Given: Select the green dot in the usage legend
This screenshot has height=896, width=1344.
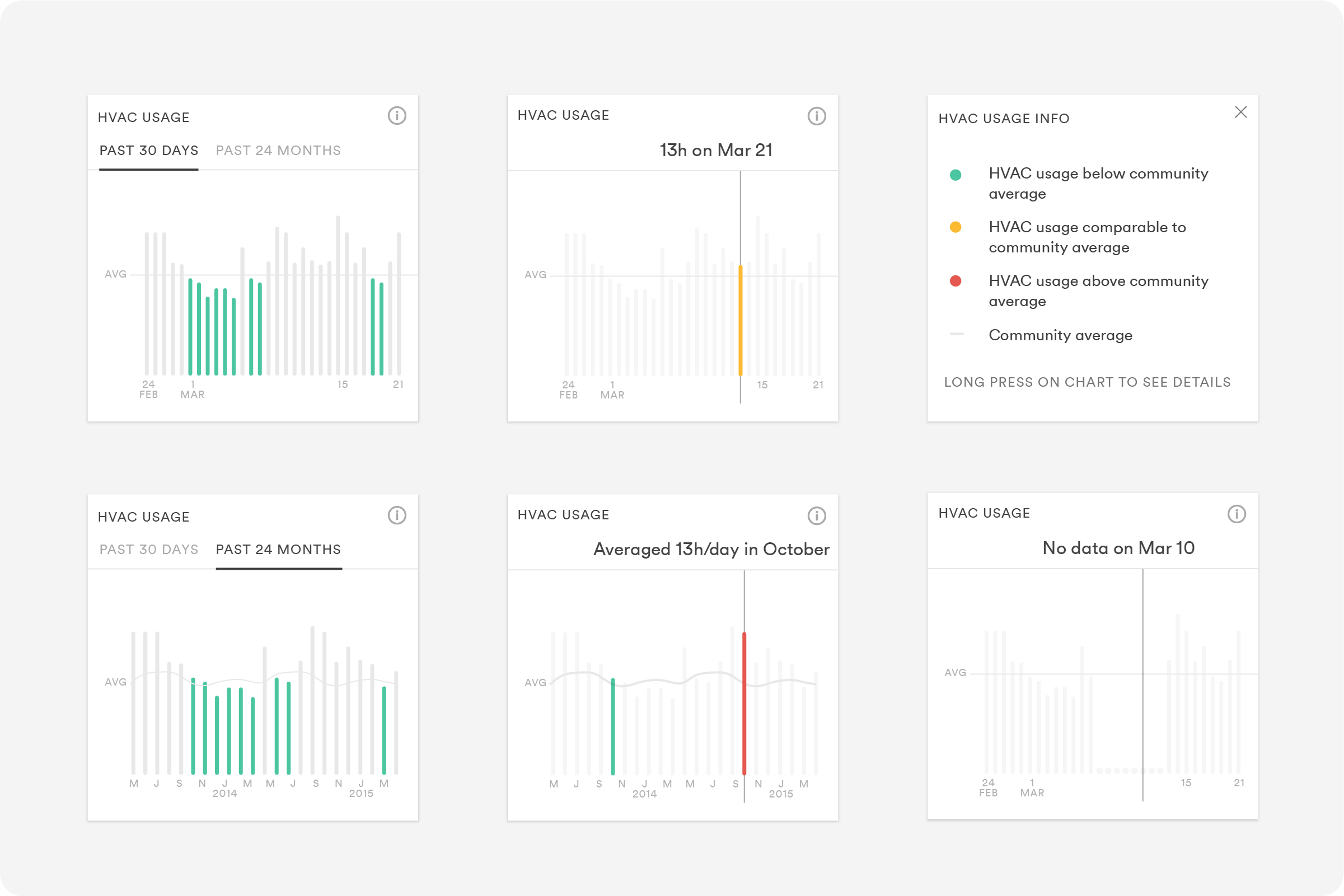Looking at the screenshot, I should pos(956,173).
